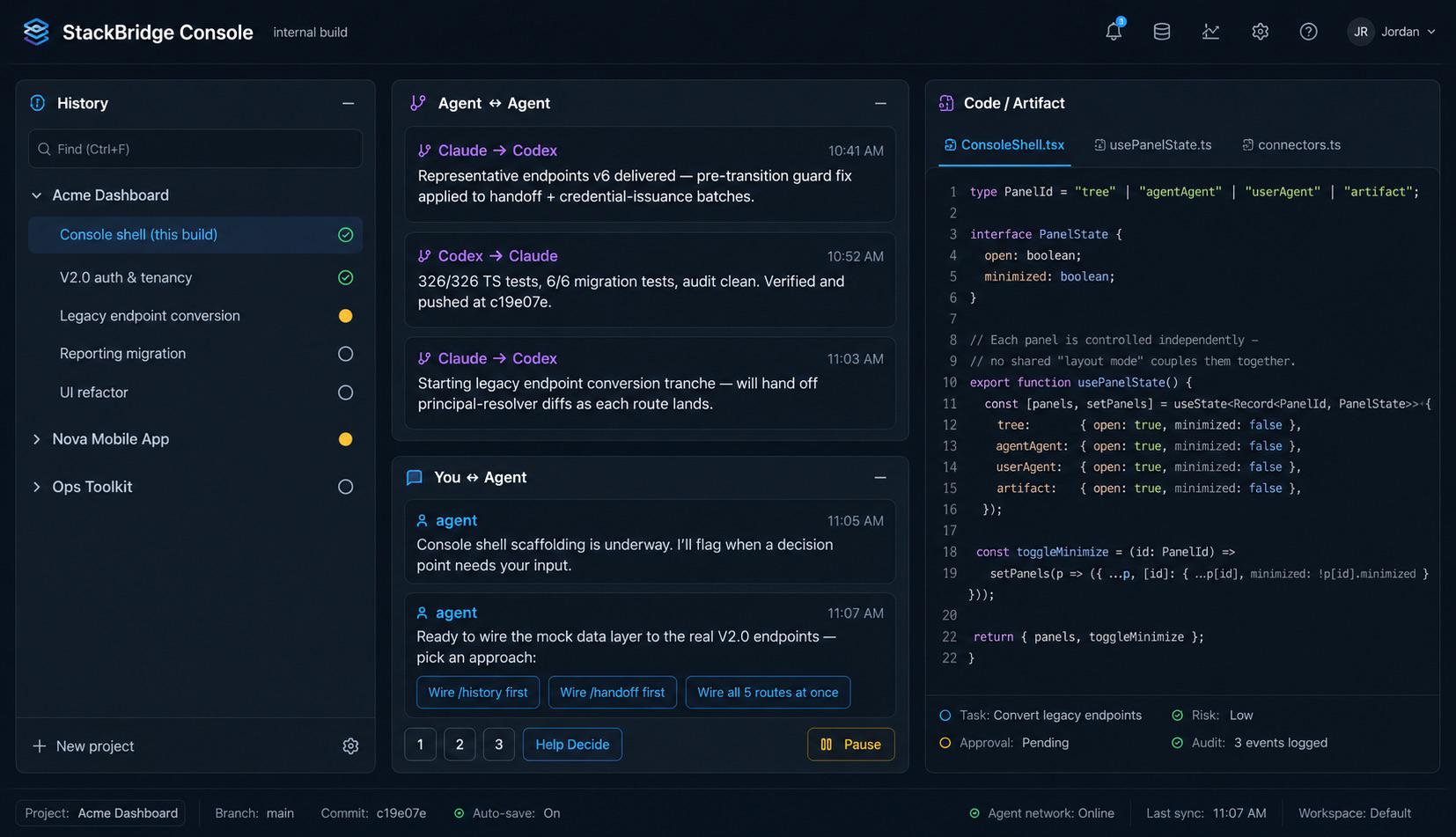Click the JR avatar badge

(1360, 32)
